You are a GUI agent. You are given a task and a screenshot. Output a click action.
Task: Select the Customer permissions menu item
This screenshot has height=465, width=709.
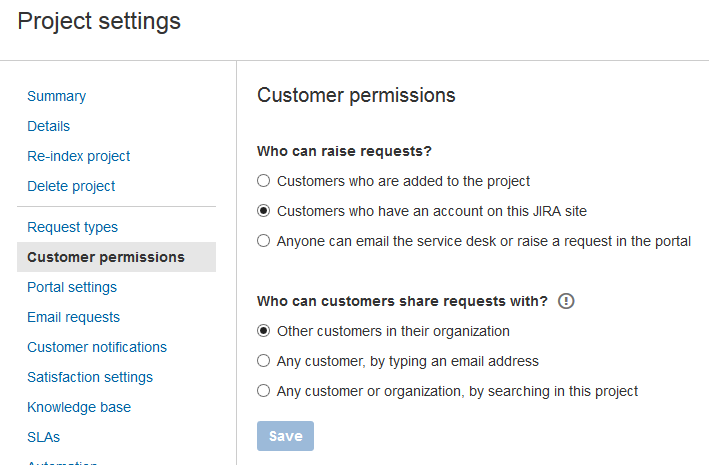(x=116, y=257)
